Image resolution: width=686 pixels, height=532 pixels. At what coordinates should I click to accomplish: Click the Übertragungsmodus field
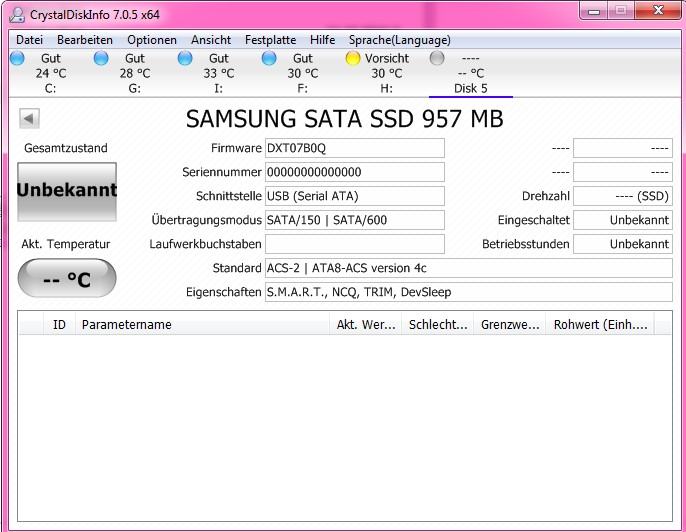pos(355,220)
